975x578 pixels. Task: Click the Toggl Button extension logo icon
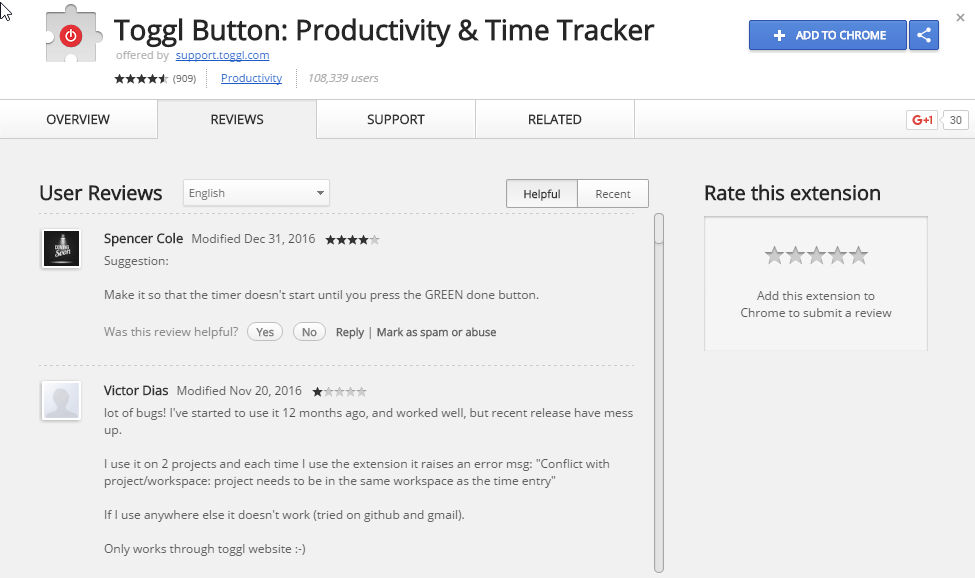coord(70,36)
